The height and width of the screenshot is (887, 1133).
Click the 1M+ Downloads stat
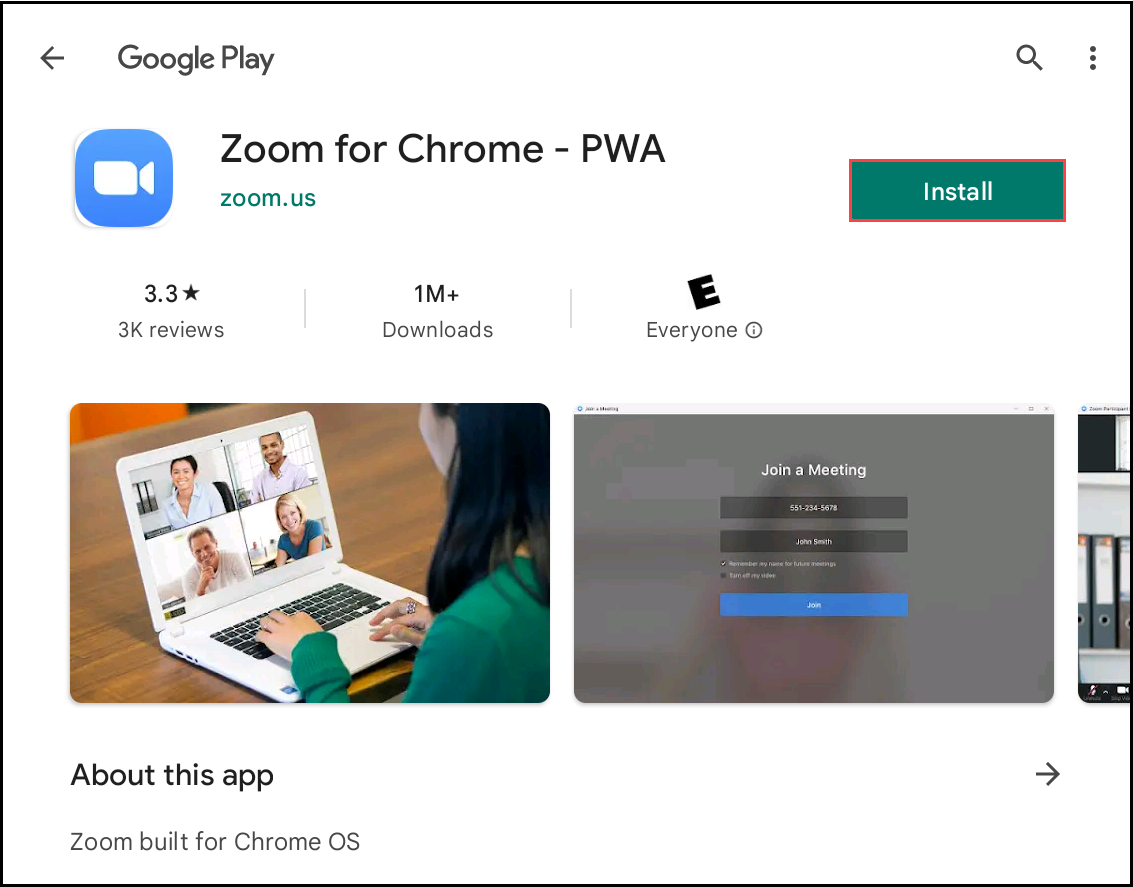437,311
